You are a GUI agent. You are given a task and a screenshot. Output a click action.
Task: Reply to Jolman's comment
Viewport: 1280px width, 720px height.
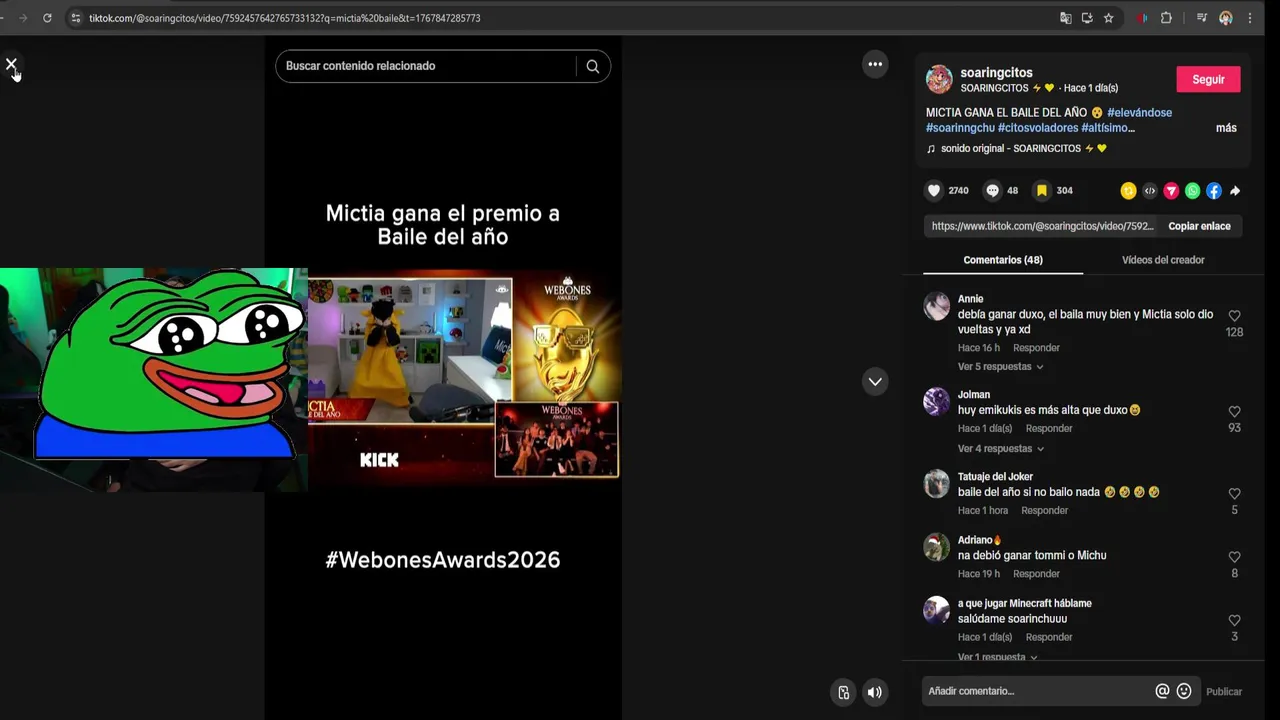[1049, 429]
